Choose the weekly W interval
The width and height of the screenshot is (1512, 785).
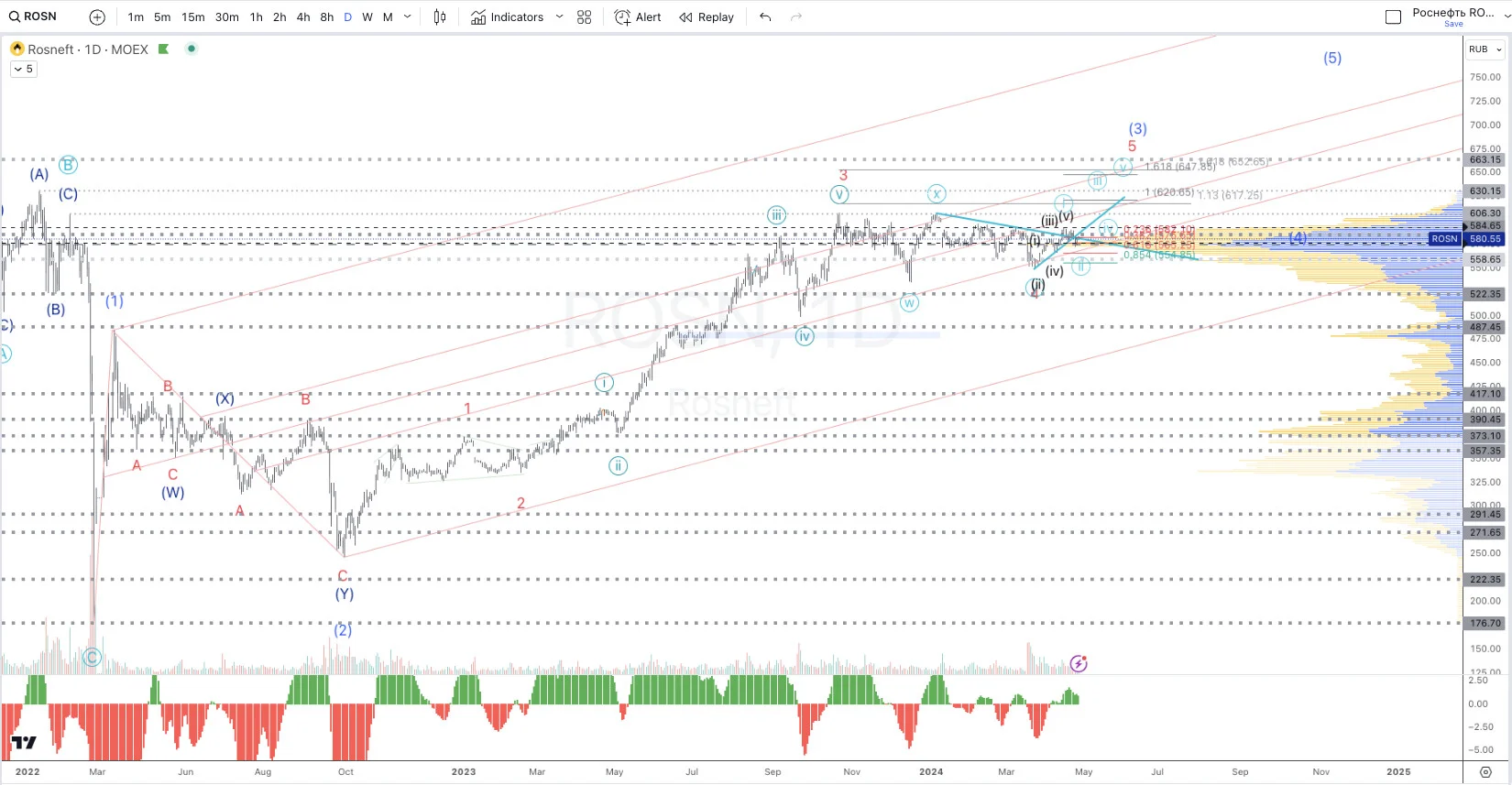pos(367,16)
